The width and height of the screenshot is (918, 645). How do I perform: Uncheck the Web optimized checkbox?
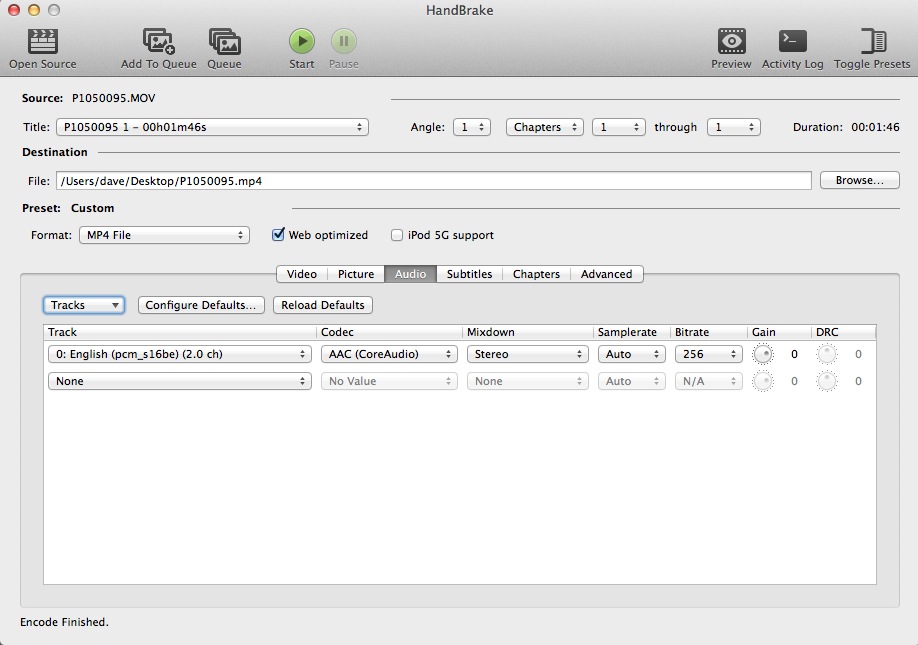click(x=279, y=235)
